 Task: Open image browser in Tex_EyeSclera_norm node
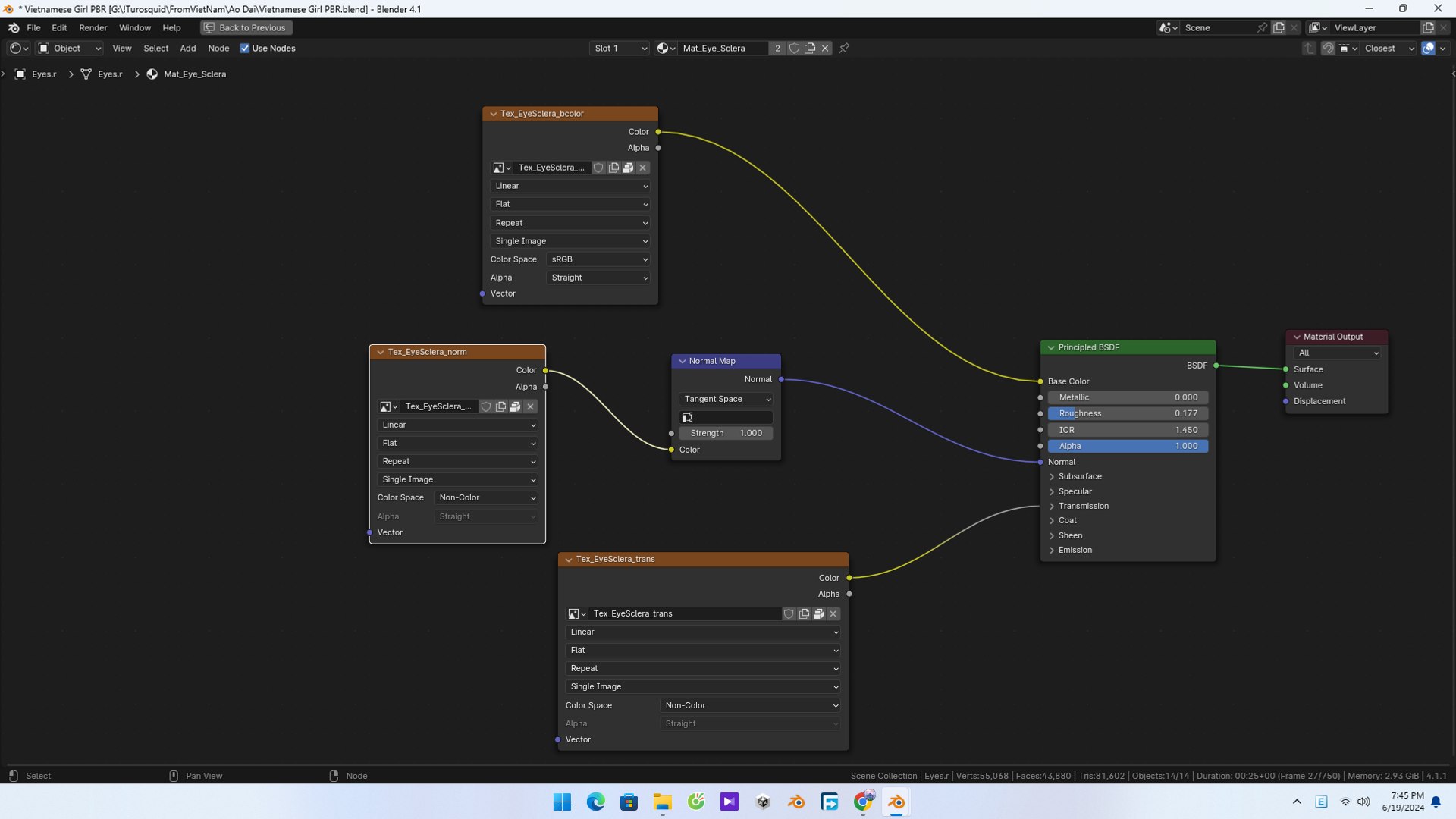click(388, 406)
